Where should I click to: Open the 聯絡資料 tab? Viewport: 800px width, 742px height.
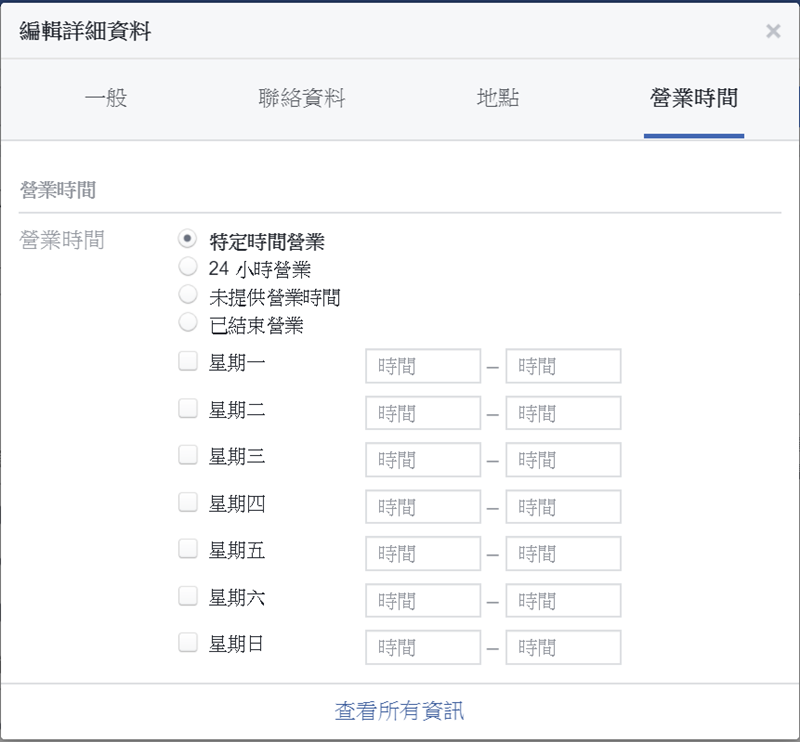pos(301,98)
